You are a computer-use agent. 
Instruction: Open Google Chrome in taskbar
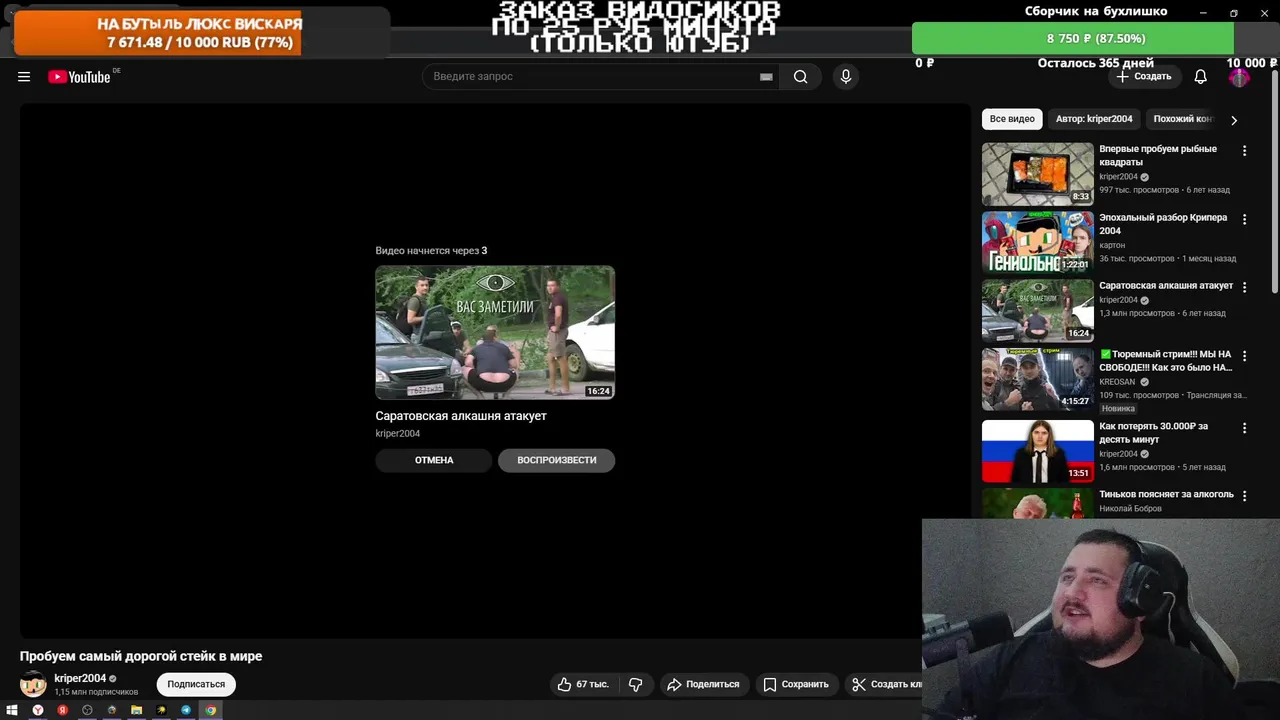click(210, 710)
